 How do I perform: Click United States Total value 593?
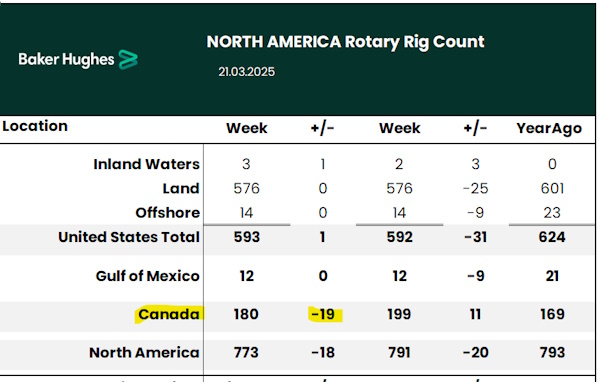coord(247,237)
